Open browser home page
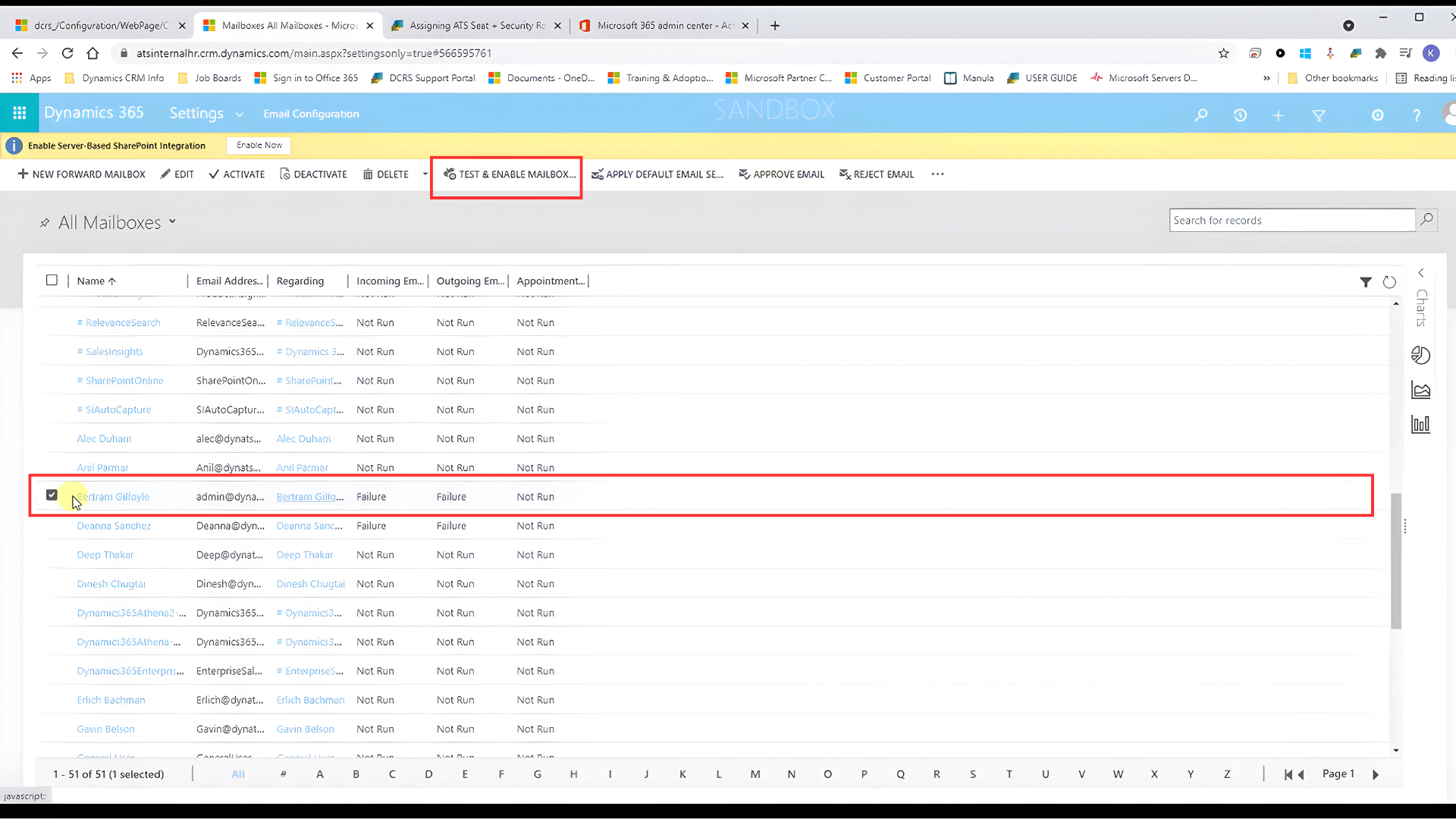This screenshot has width=1456, height=819. click(93, 53)
